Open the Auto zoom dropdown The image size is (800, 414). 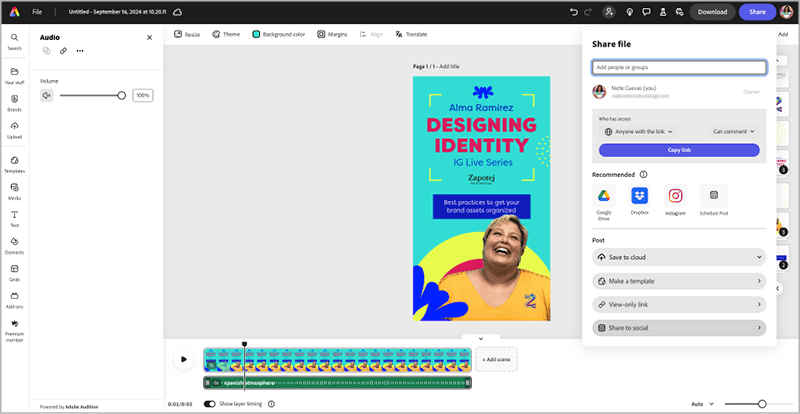pos(703,404)
